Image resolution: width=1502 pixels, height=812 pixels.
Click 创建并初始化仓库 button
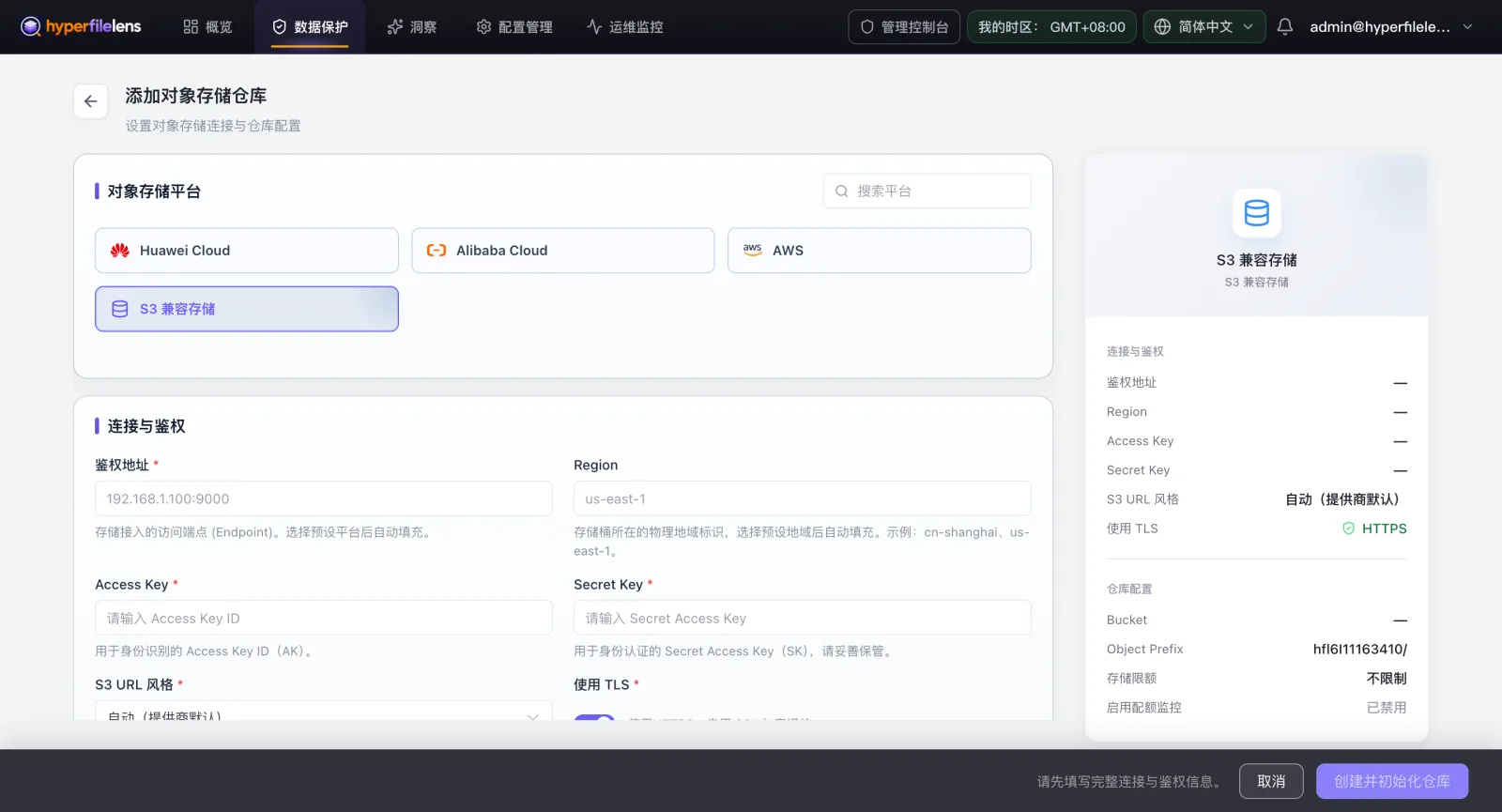(1392, 781)
